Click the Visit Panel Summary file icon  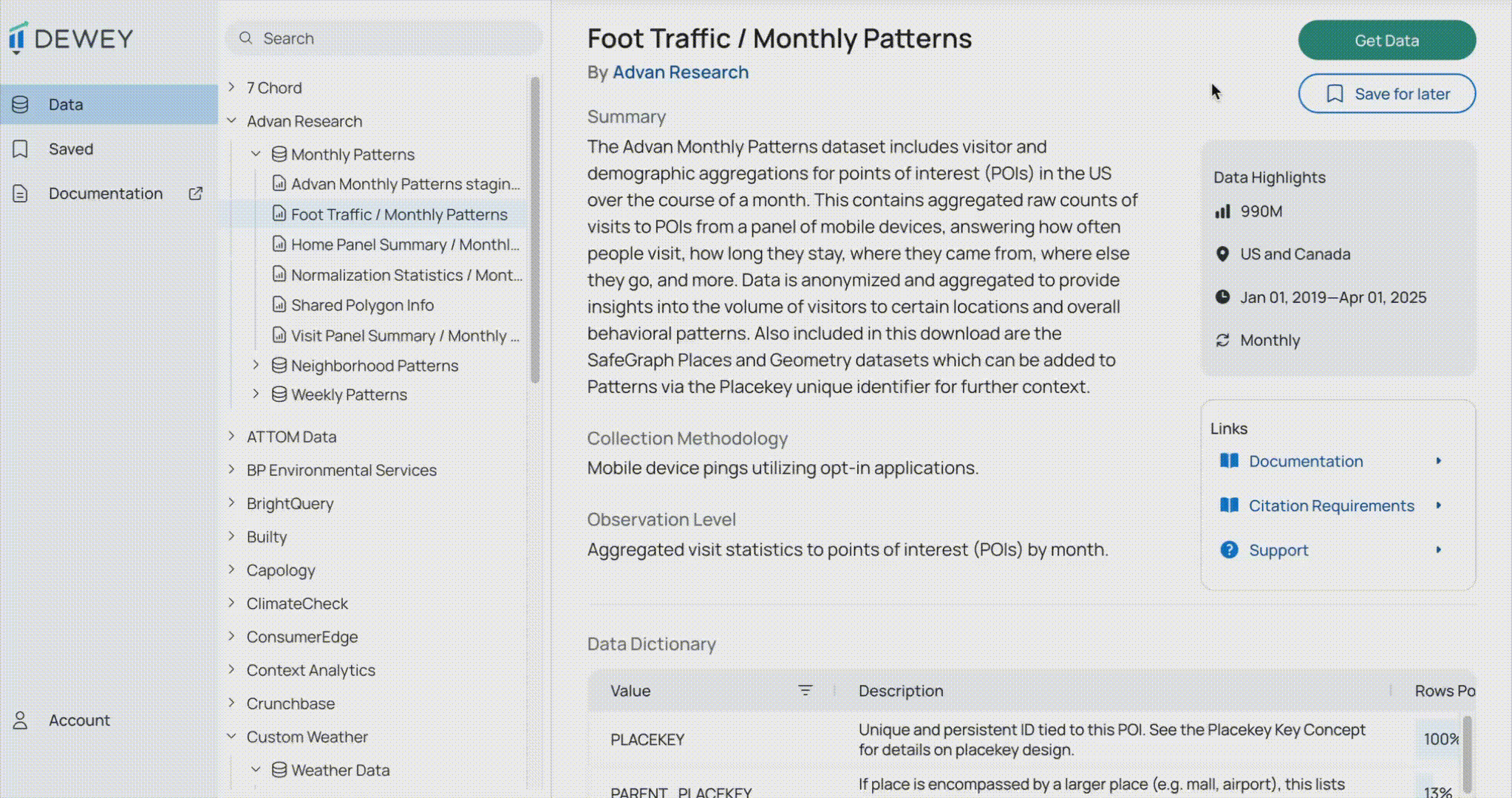click(279, 335)
